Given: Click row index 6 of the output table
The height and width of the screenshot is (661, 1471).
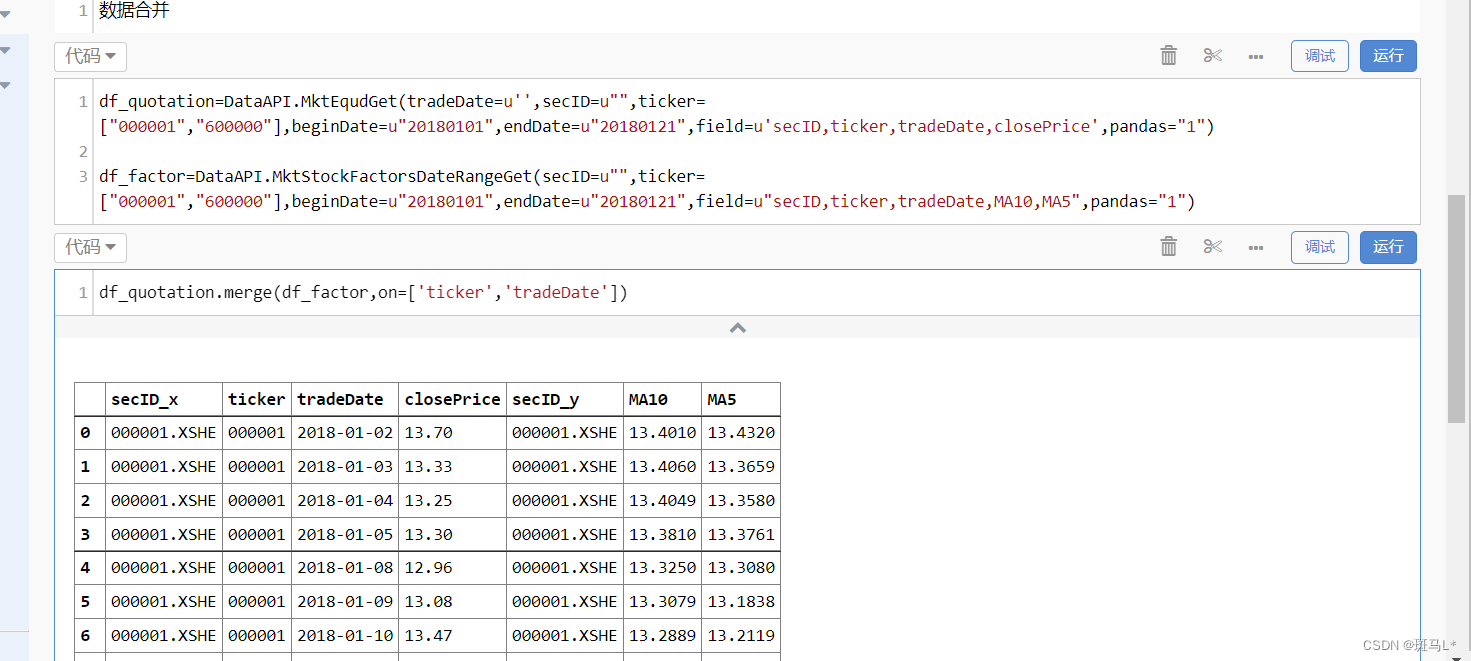Looking at the screenshot, I should 90,635.
